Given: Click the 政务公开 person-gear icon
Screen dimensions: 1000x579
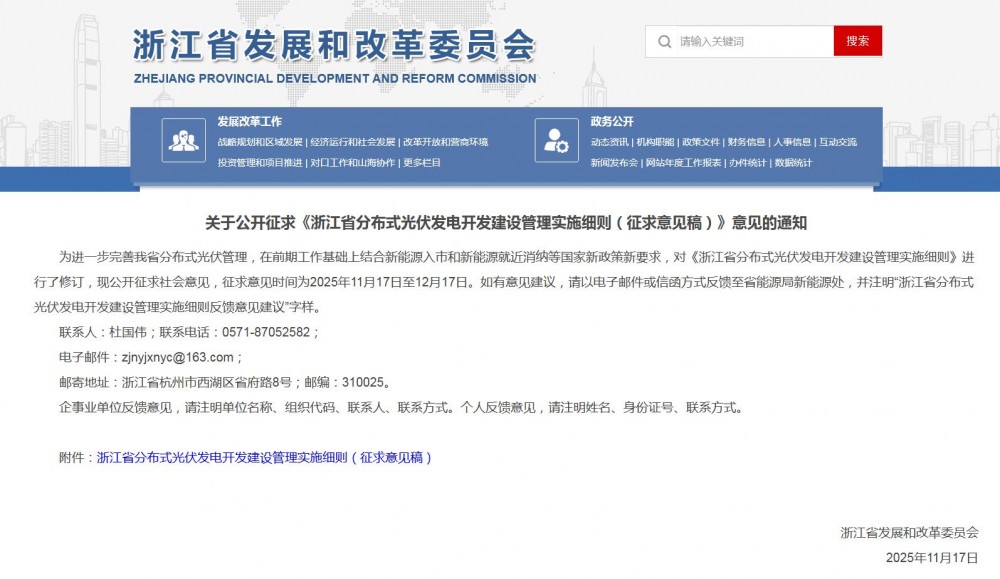Looking at the screenshot, I should (x=556, y=141).
